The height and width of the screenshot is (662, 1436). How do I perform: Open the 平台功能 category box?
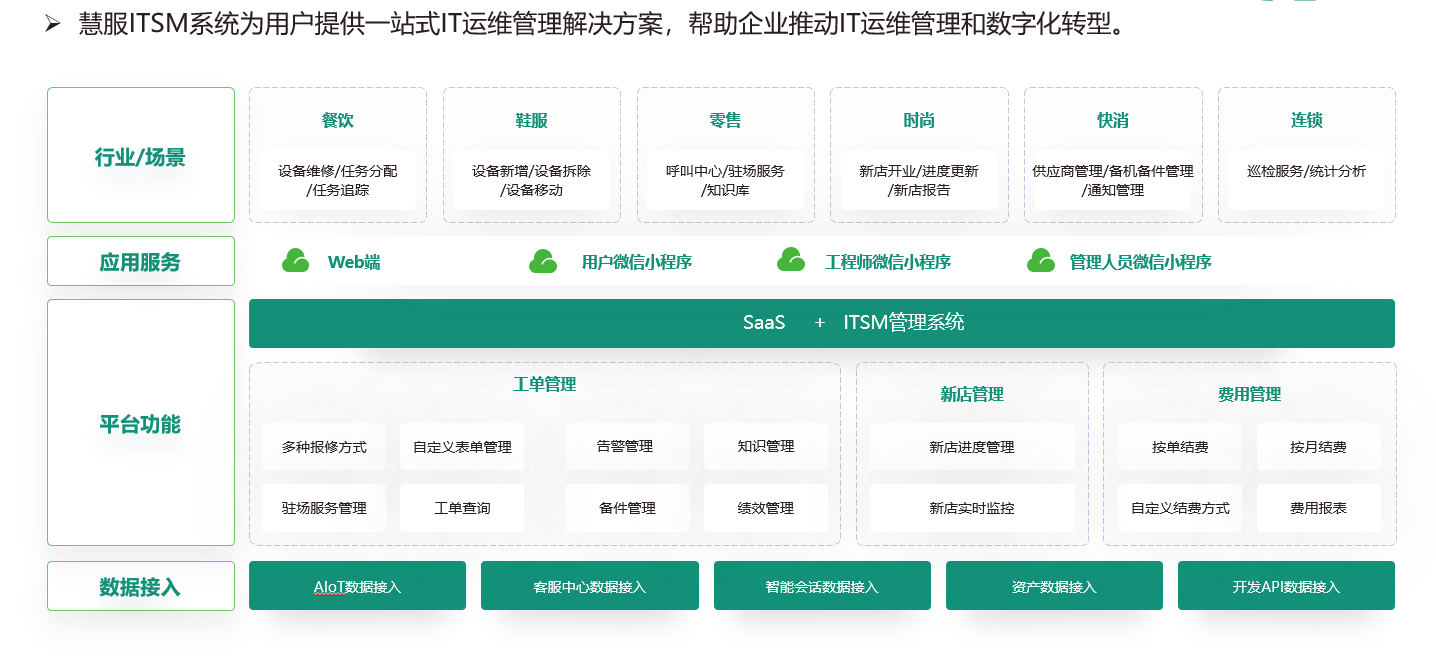point(140,423)
